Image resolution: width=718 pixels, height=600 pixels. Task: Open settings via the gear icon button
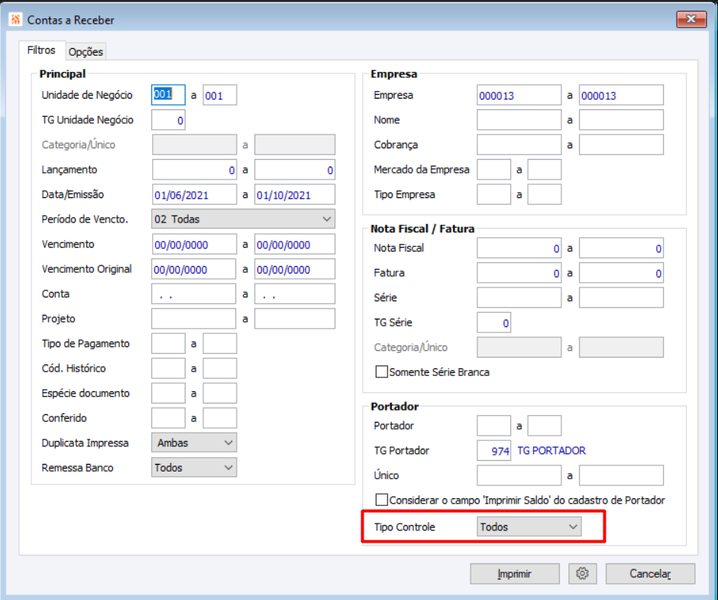pos(582,573)
